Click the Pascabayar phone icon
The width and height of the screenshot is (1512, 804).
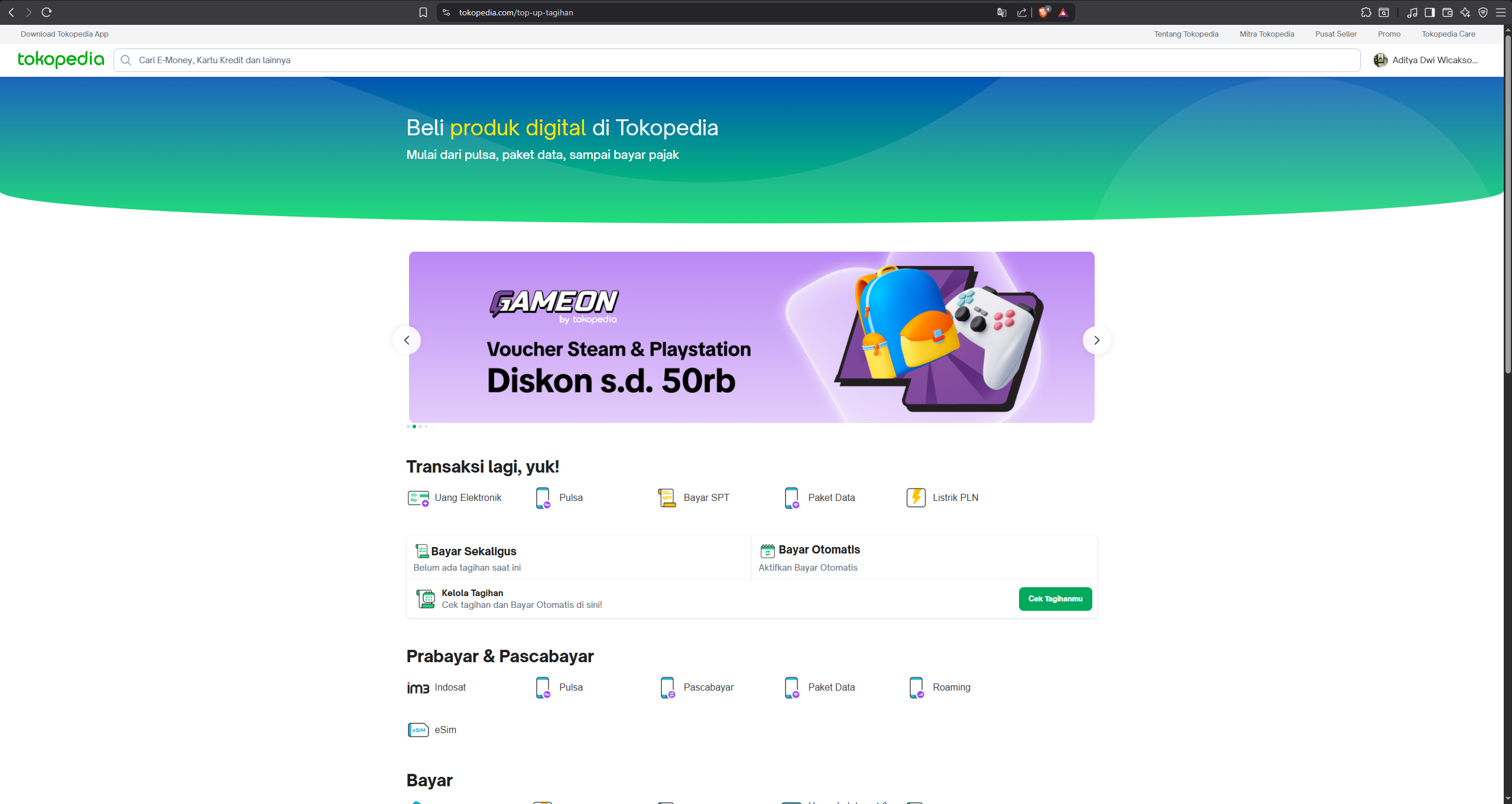click(x=667, y=688)
